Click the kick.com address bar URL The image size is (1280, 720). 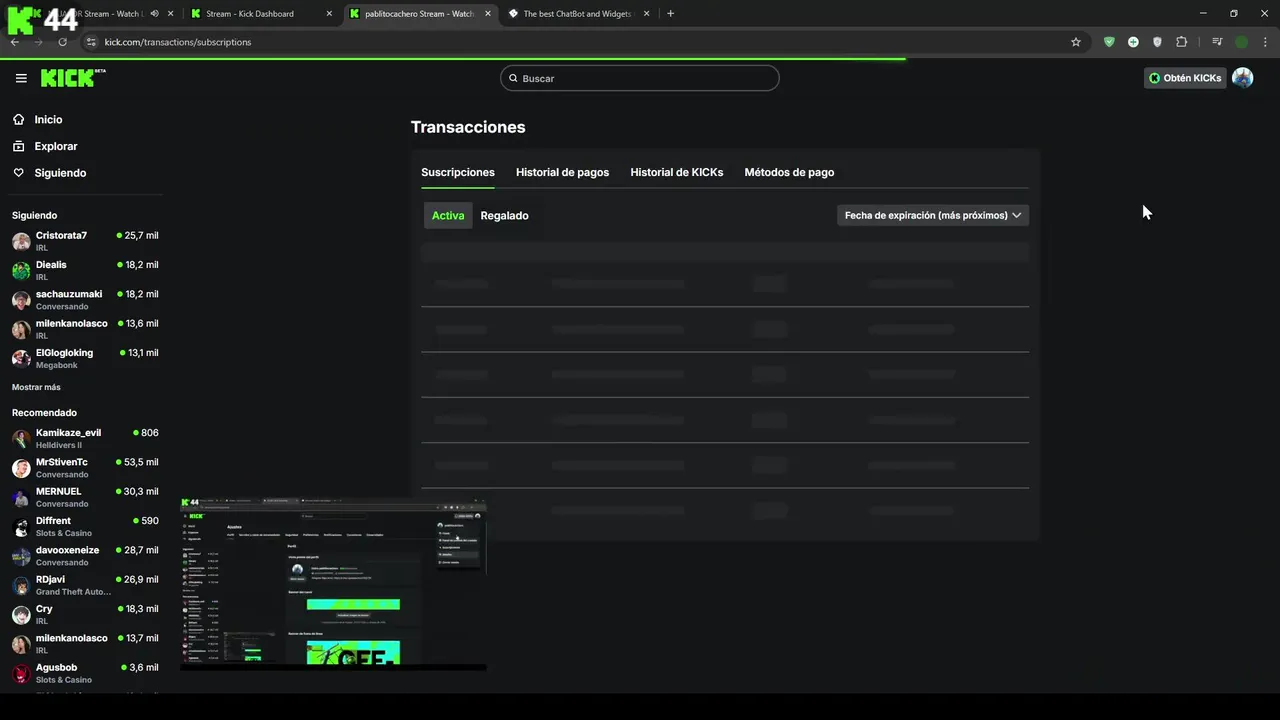click(178, 42)
